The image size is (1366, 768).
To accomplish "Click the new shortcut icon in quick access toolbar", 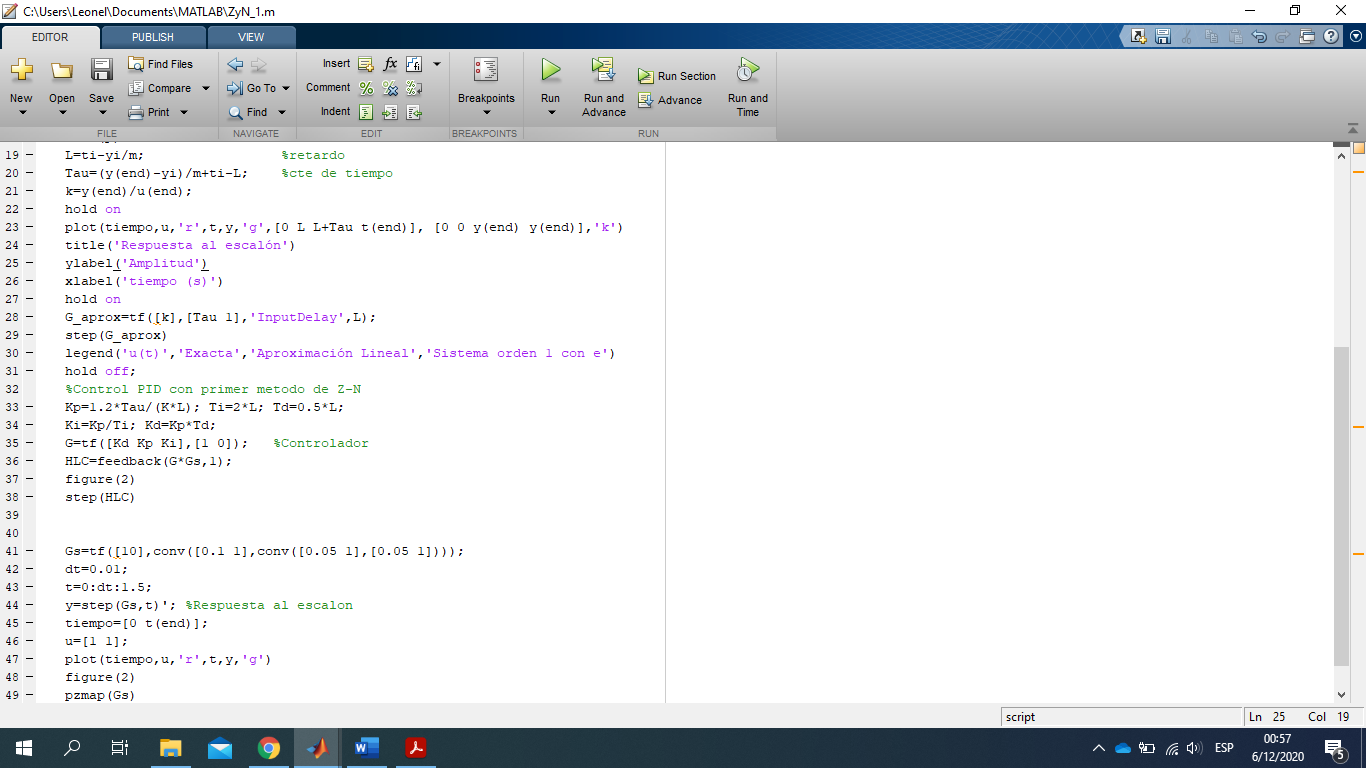I will click(x=1138, y=36).
